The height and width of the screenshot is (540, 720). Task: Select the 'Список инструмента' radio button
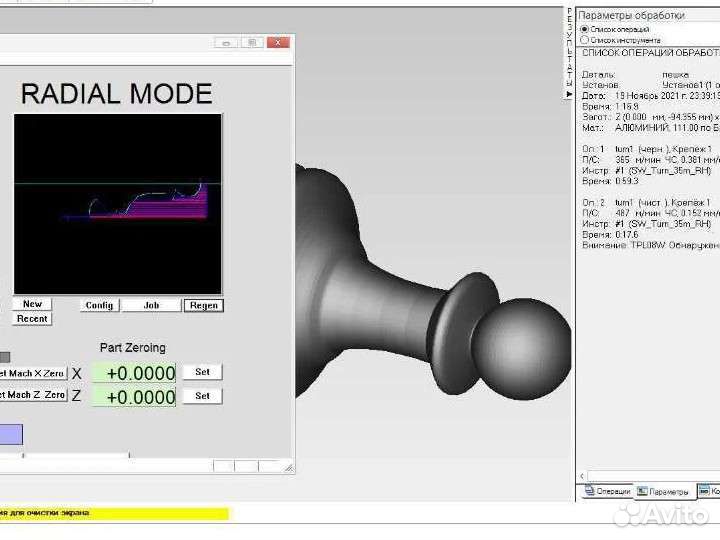pos(584,40)
